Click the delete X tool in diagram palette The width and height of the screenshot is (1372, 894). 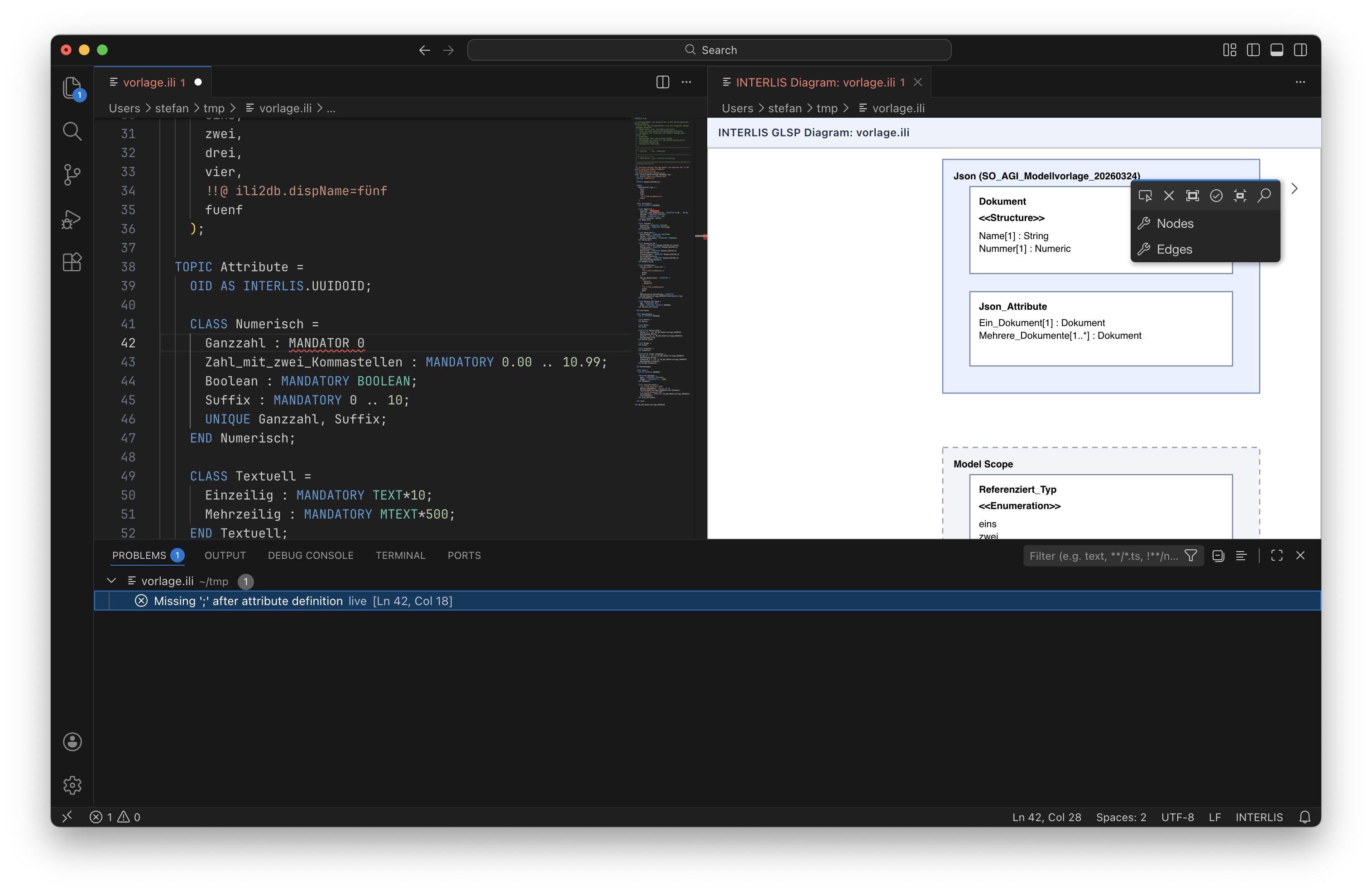(1169, 196)
